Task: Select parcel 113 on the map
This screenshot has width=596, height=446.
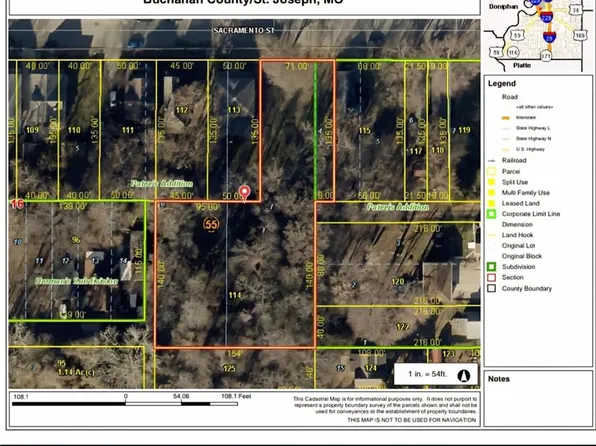Action: pyautogui.click(x=234, y=110)
